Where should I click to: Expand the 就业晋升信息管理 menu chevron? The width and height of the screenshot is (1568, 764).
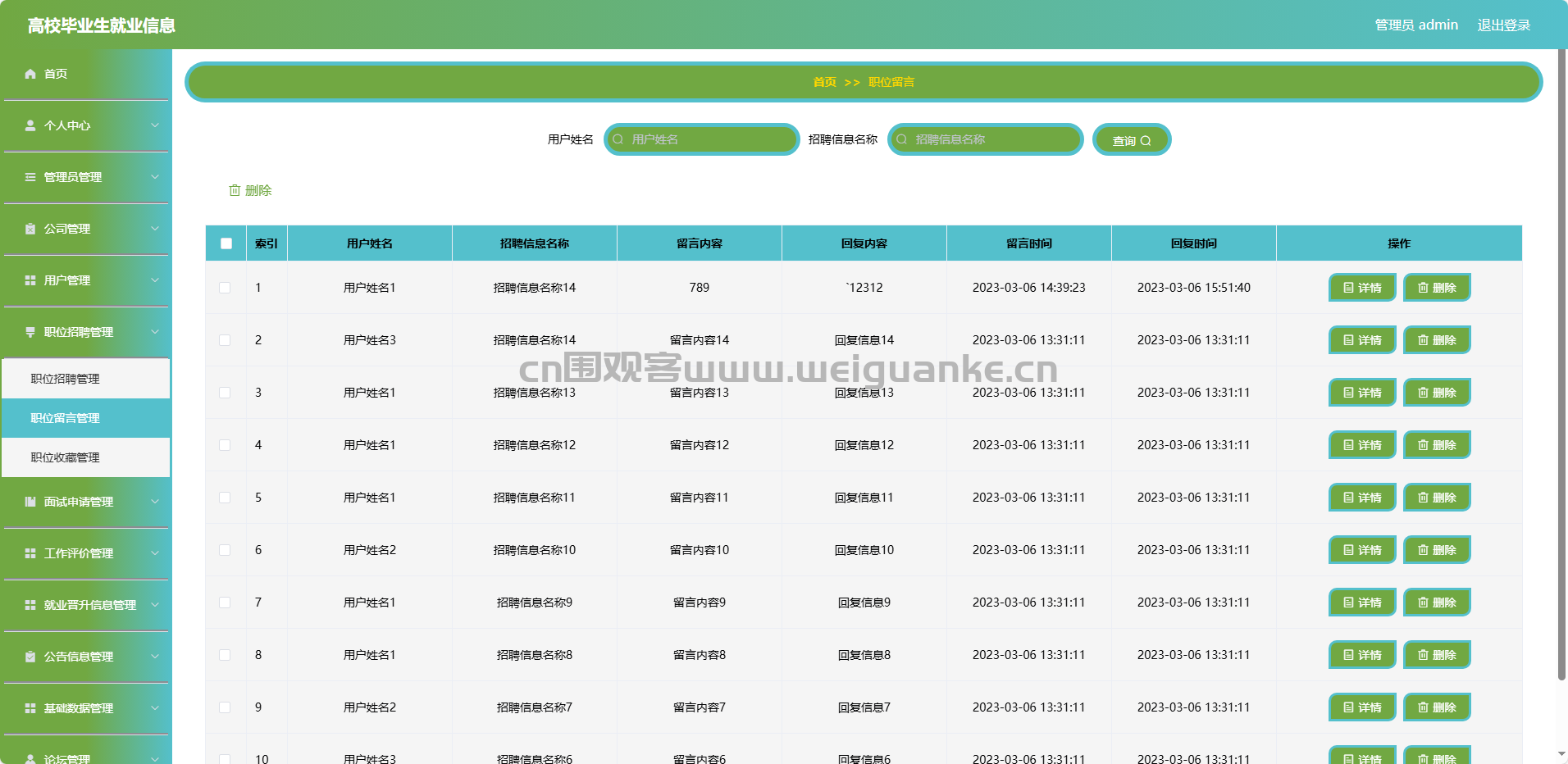click(x=155, y=605)
